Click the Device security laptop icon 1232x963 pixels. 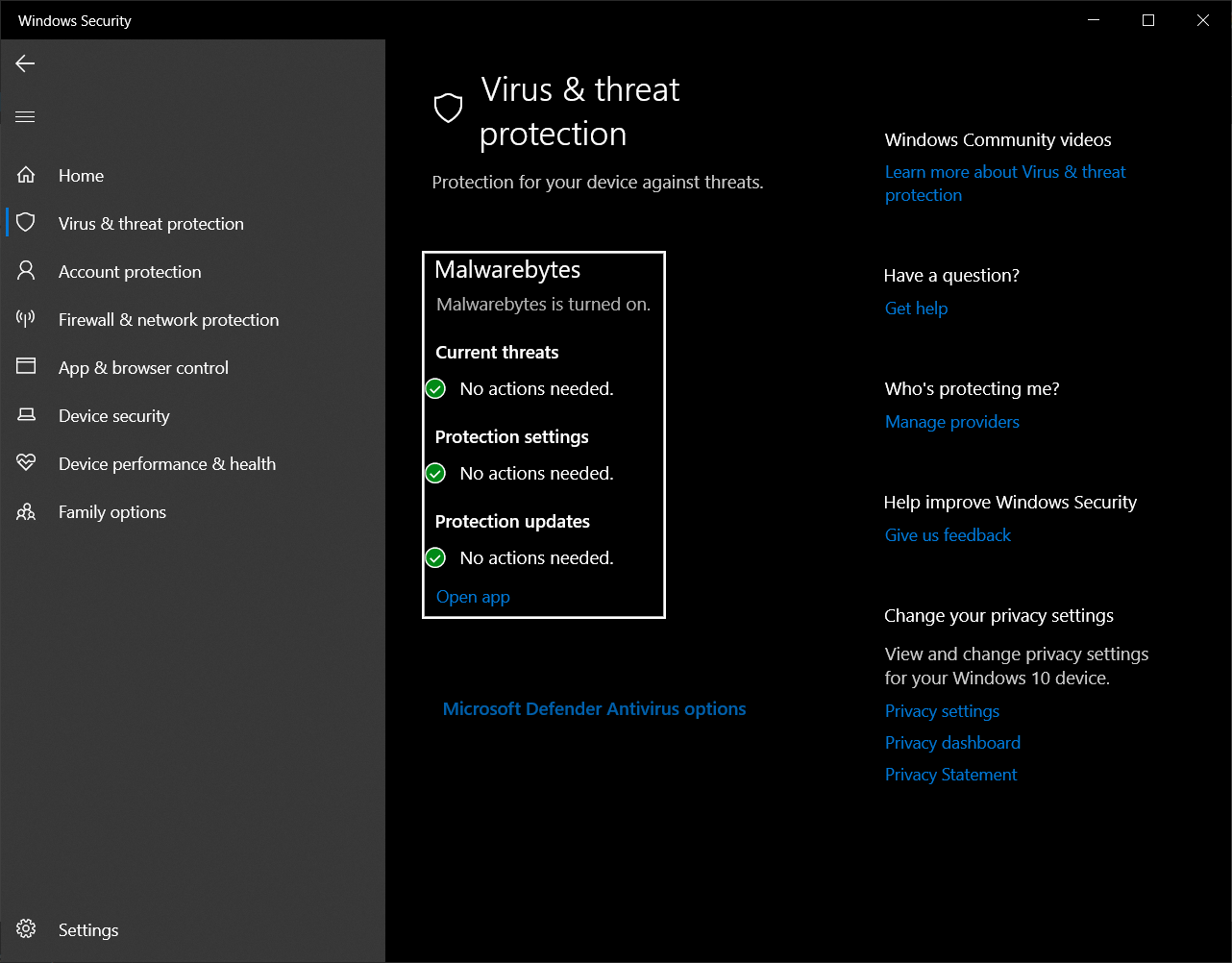tap(26, 415)
